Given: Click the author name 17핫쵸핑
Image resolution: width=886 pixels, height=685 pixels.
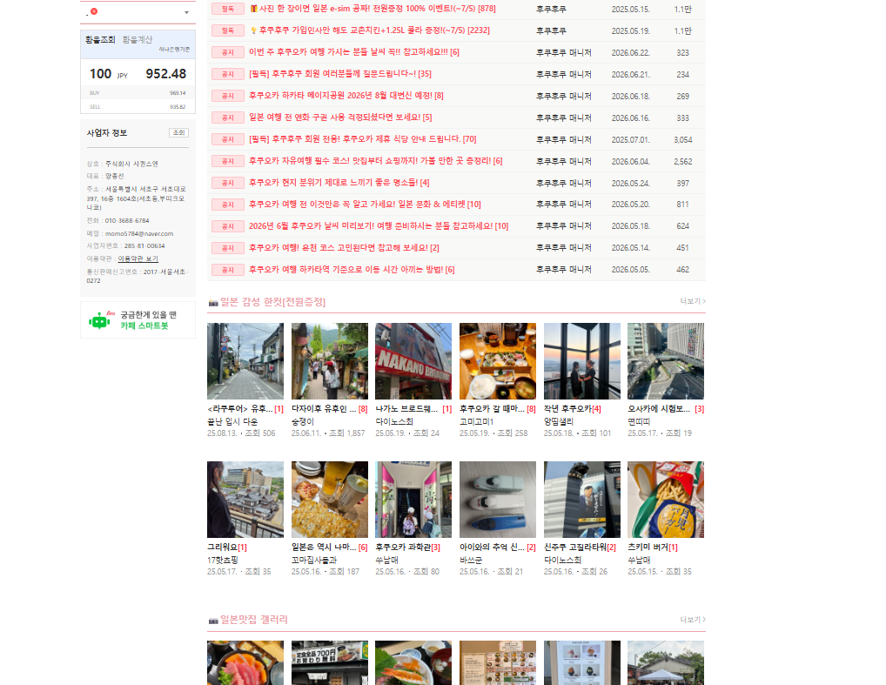Looking at the screenshot, I should [x=223, y=560].
